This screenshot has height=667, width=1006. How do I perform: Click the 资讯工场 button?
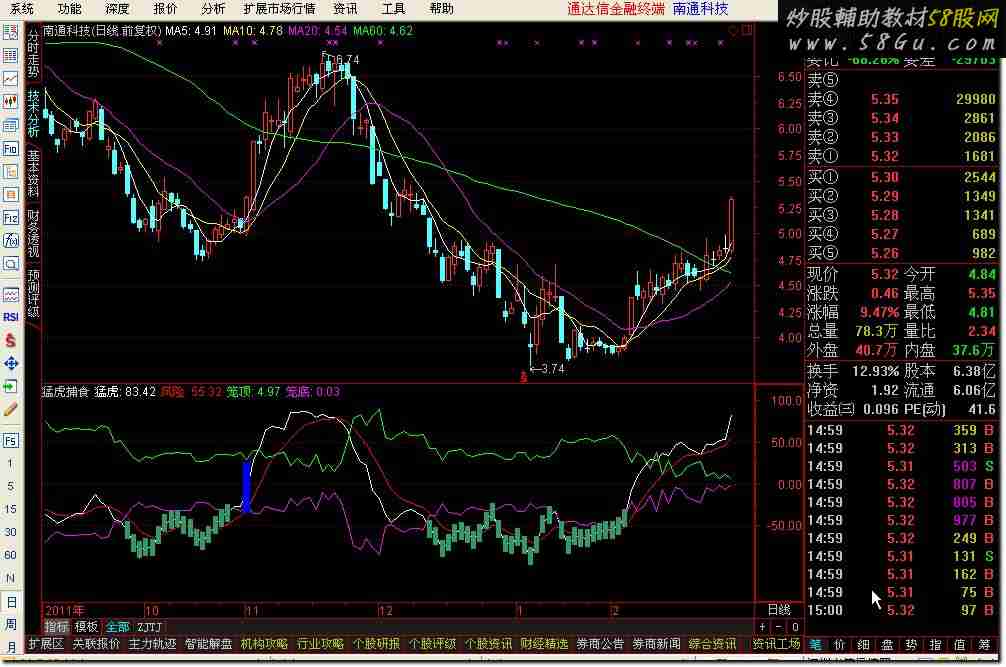coord(776,644)
